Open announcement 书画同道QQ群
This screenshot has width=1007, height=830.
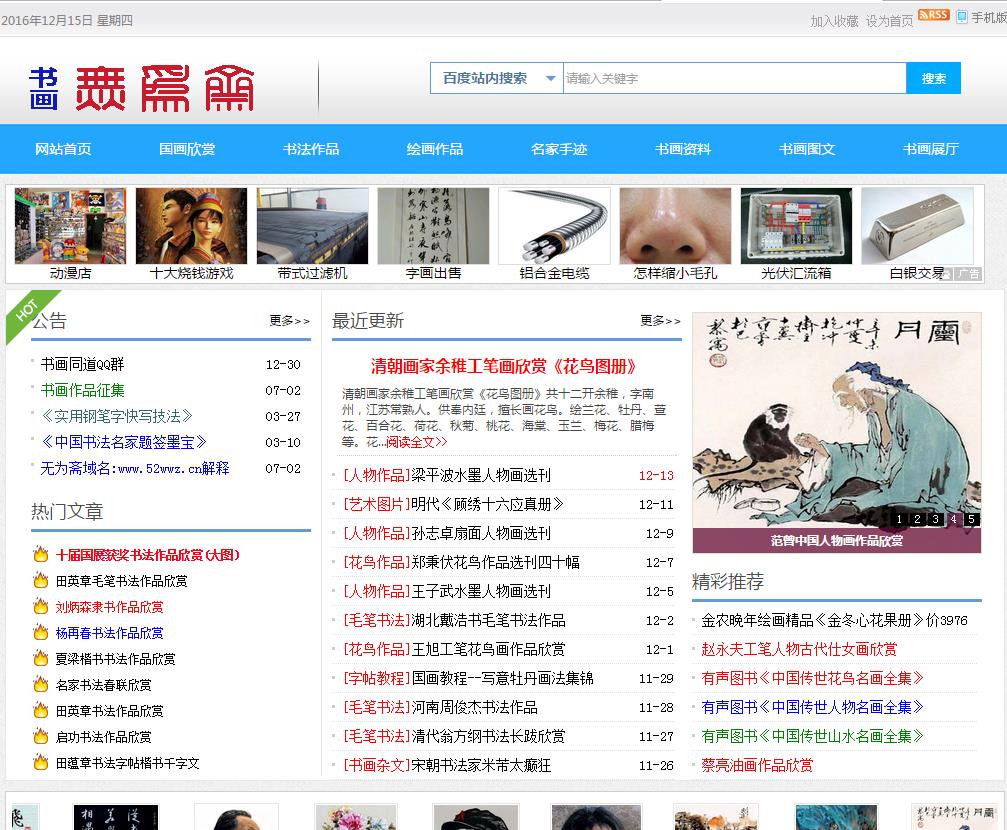click(x=82, y=364)
